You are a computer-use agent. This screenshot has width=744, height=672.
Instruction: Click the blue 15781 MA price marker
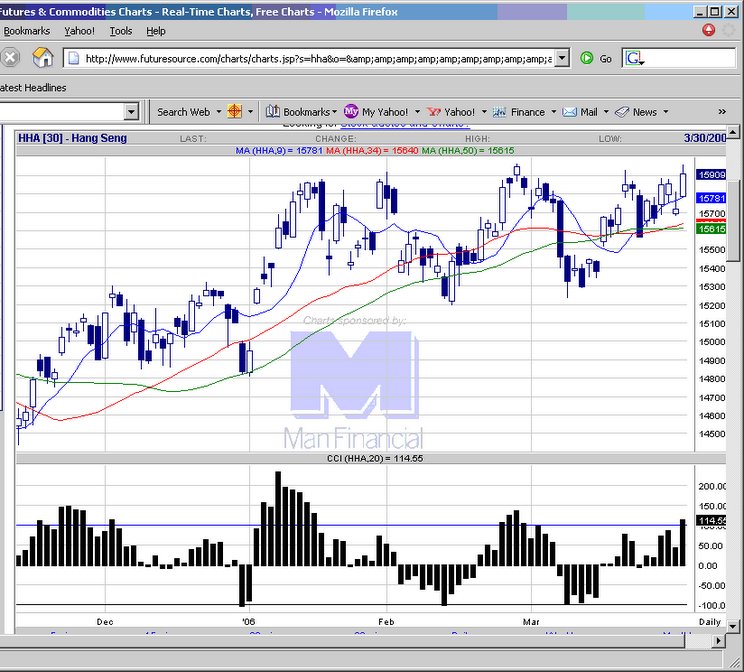[x=711, y=198]
